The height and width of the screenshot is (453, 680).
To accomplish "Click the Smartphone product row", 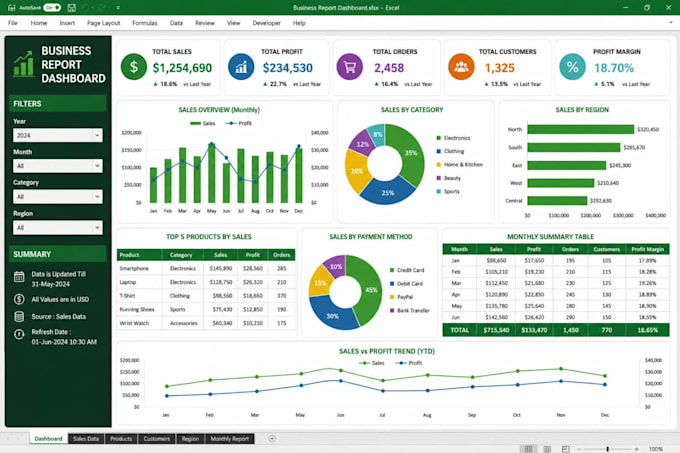I will (x=206, y=268).
